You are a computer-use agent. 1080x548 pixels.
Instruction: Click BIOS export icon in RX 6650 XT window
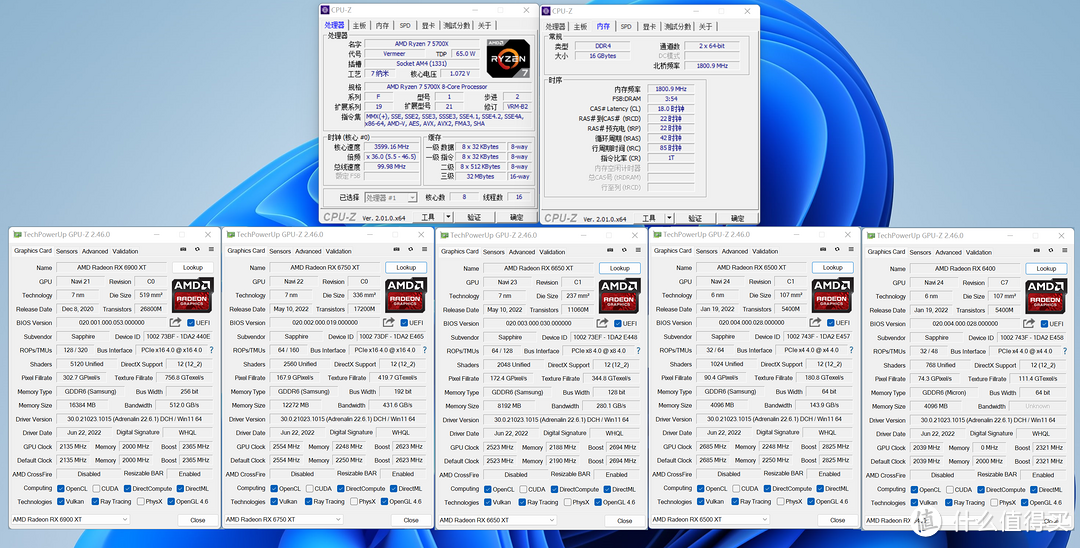point(603,323)
